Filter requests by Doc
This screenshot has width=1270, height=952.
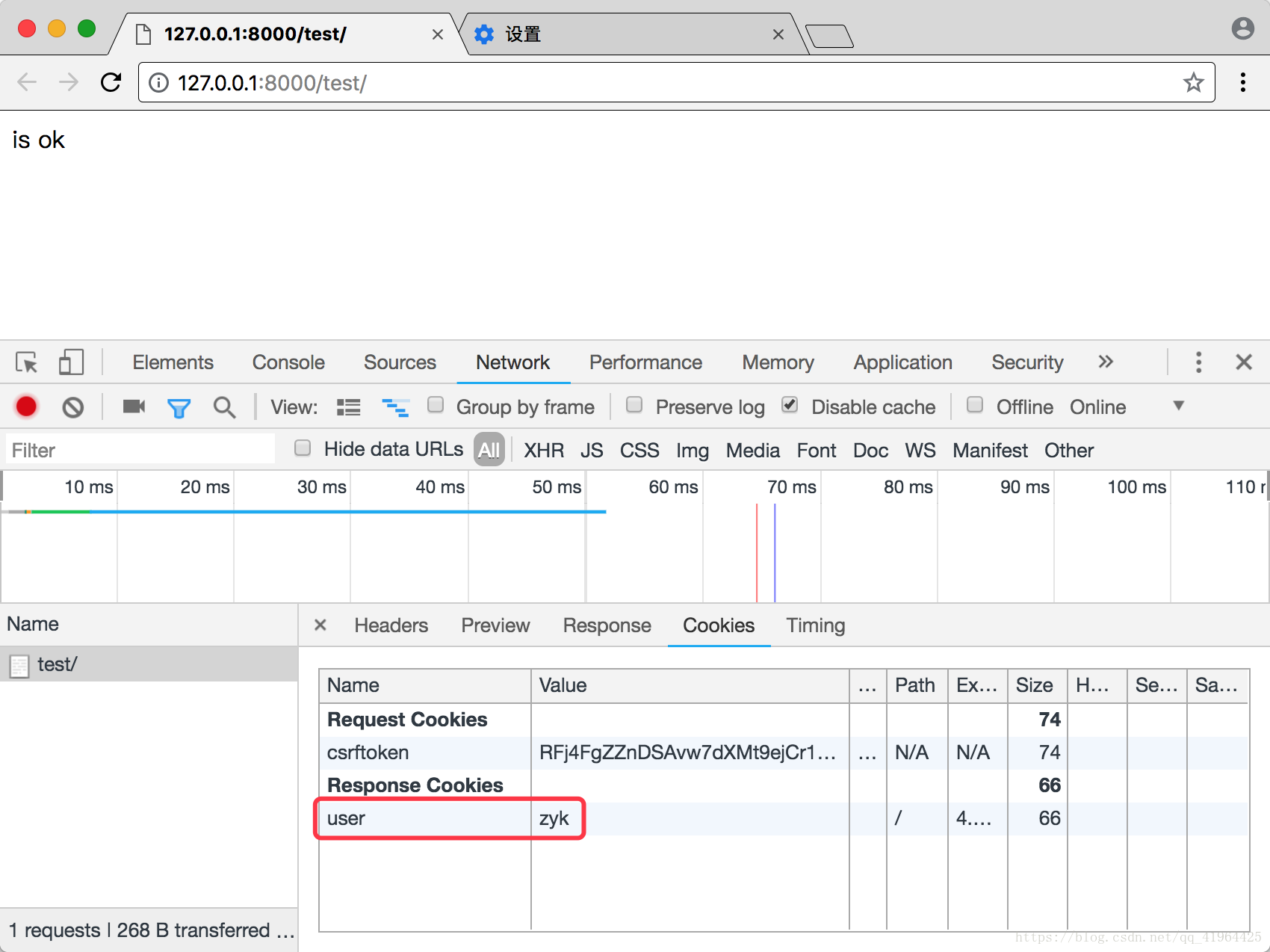click(x=870, y=451)
